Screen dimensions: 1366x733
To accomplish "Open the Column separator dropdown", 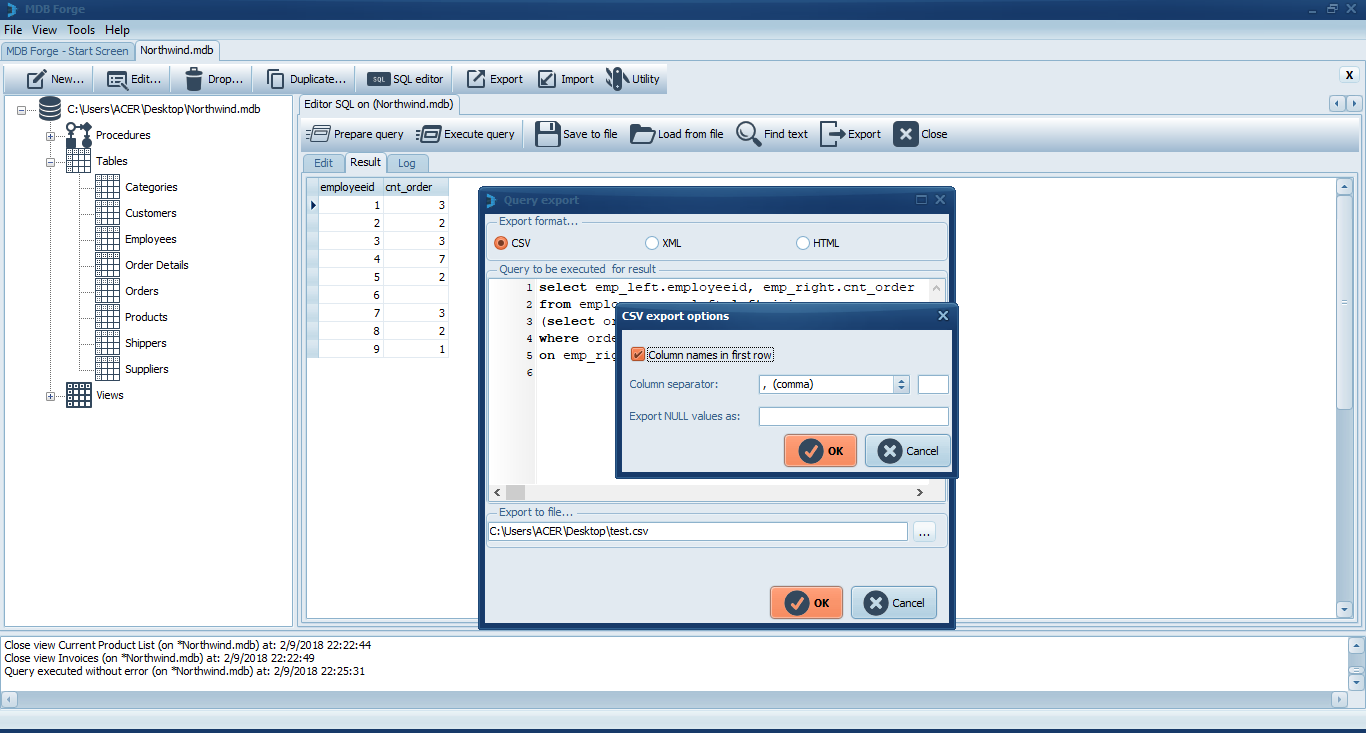I will [901, 384].
